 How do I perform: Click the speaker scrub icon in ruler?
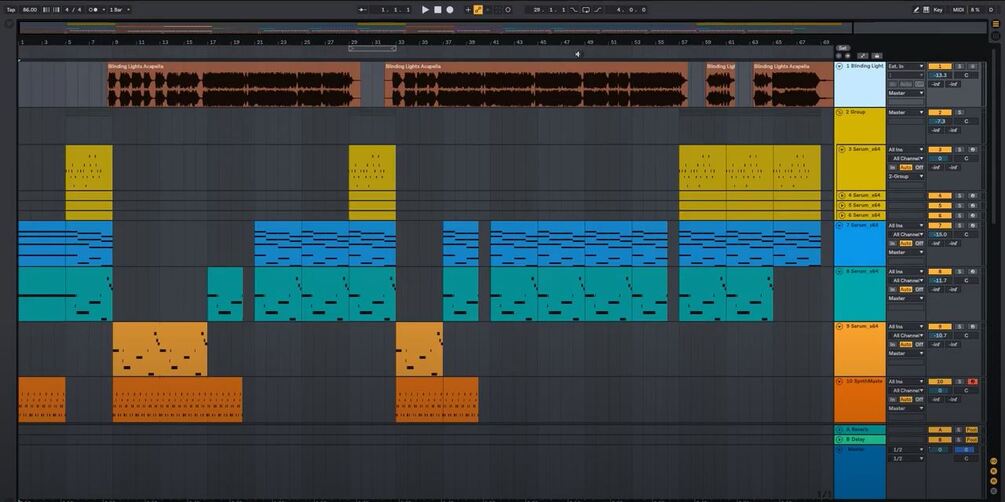[577, 54]
